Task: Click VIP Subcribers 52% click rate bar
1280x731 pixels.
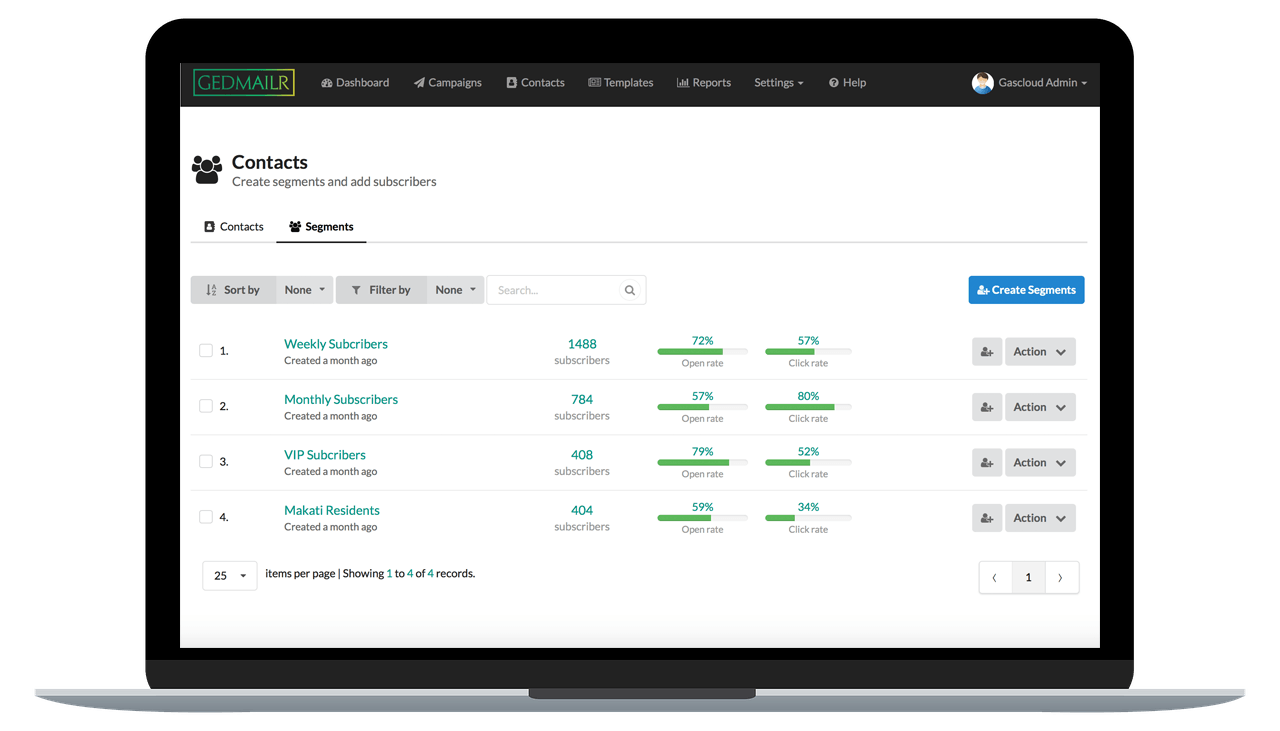Action: click(x=808, y=462)
